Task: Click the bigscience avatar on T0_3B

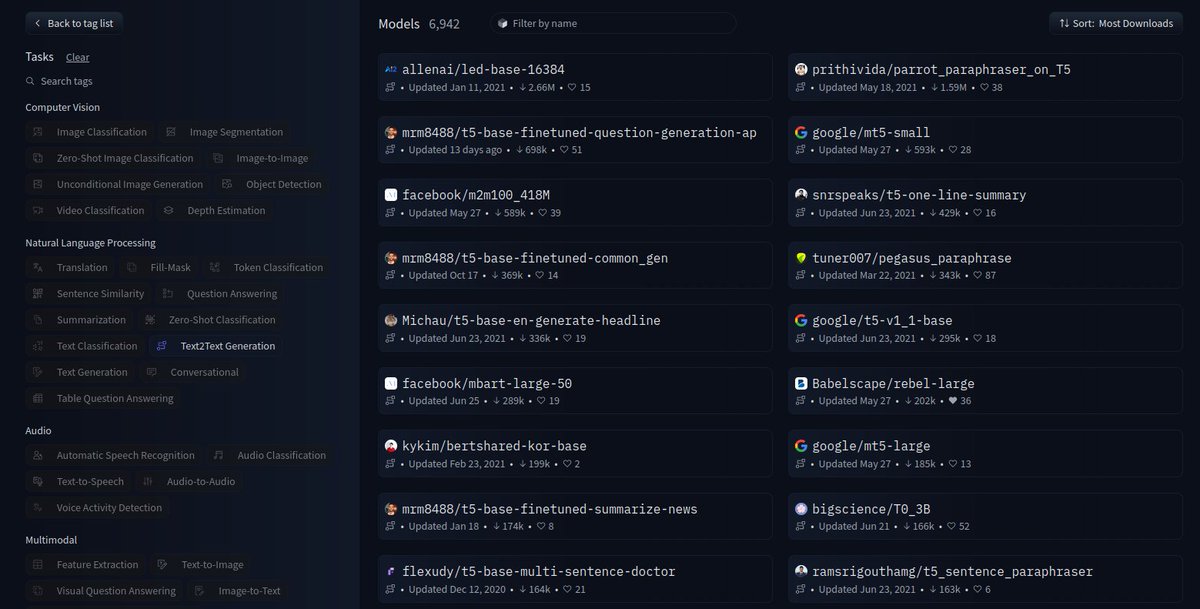Action: tap(801, 509)
